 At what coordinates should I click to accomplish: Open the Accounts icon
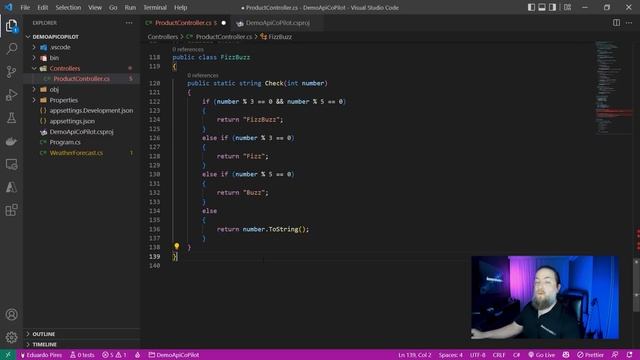pyautogui.click(x=11, y=314)
